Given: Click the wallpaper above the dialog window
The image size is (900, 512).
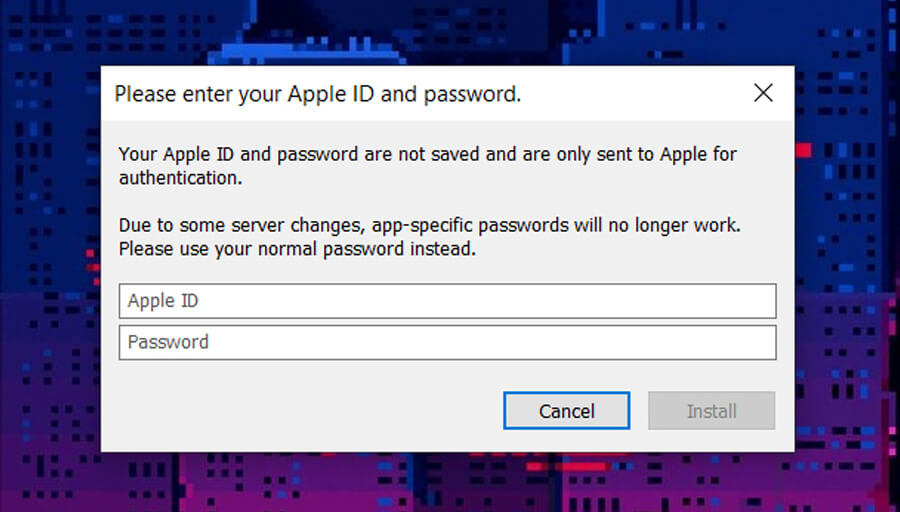Looking at the screenshot, I should point(450,32).
